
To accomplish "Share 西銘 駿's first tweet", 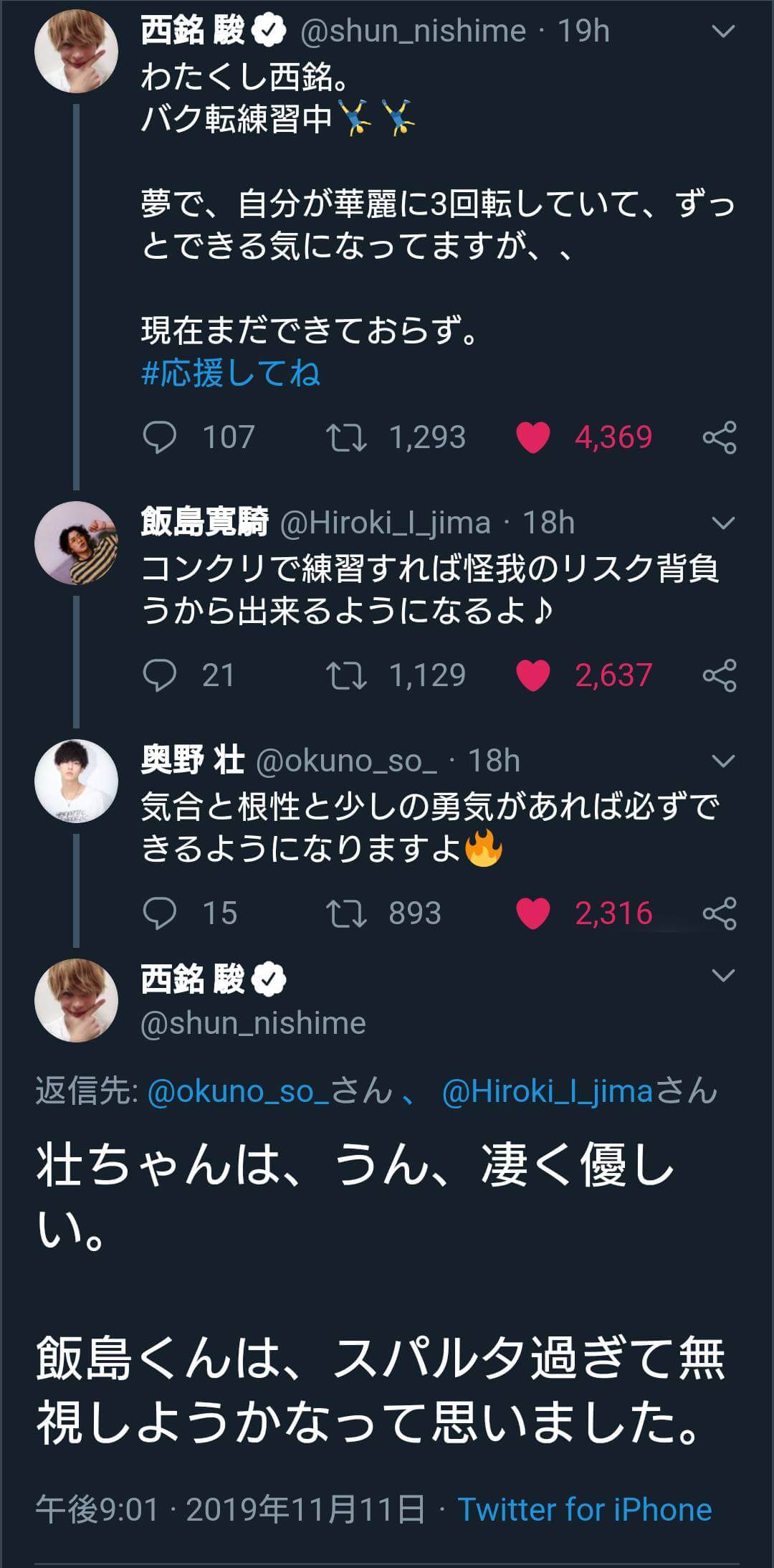I will [720, 437].
